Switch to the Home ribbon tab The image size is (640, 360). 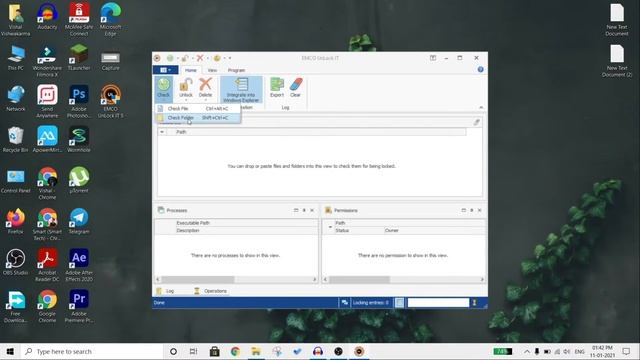tap(191, 70)
